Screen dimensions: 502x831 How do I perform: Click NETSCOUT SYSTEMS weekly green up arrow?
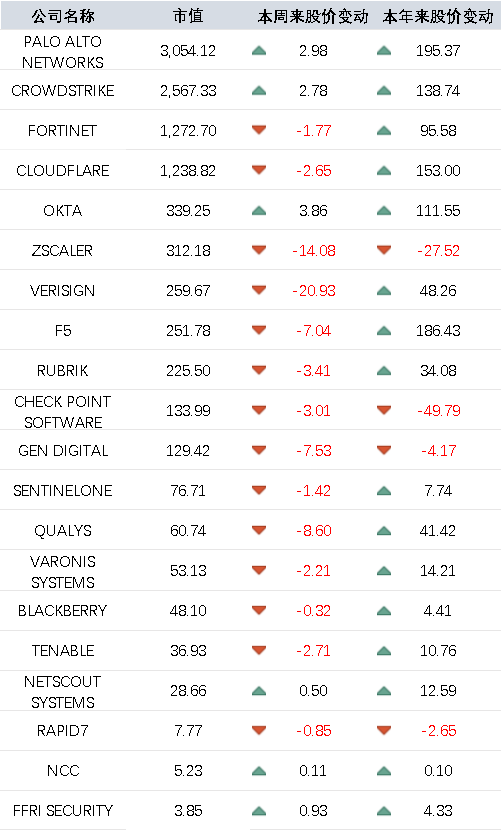tap(259, 691)
